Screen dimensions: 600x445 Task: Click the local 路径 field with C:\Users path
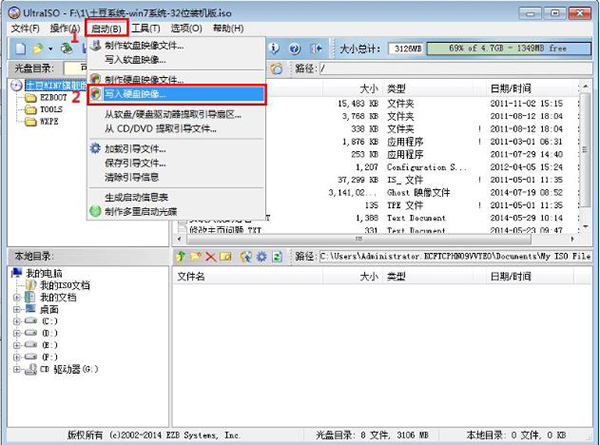point(455,256)
